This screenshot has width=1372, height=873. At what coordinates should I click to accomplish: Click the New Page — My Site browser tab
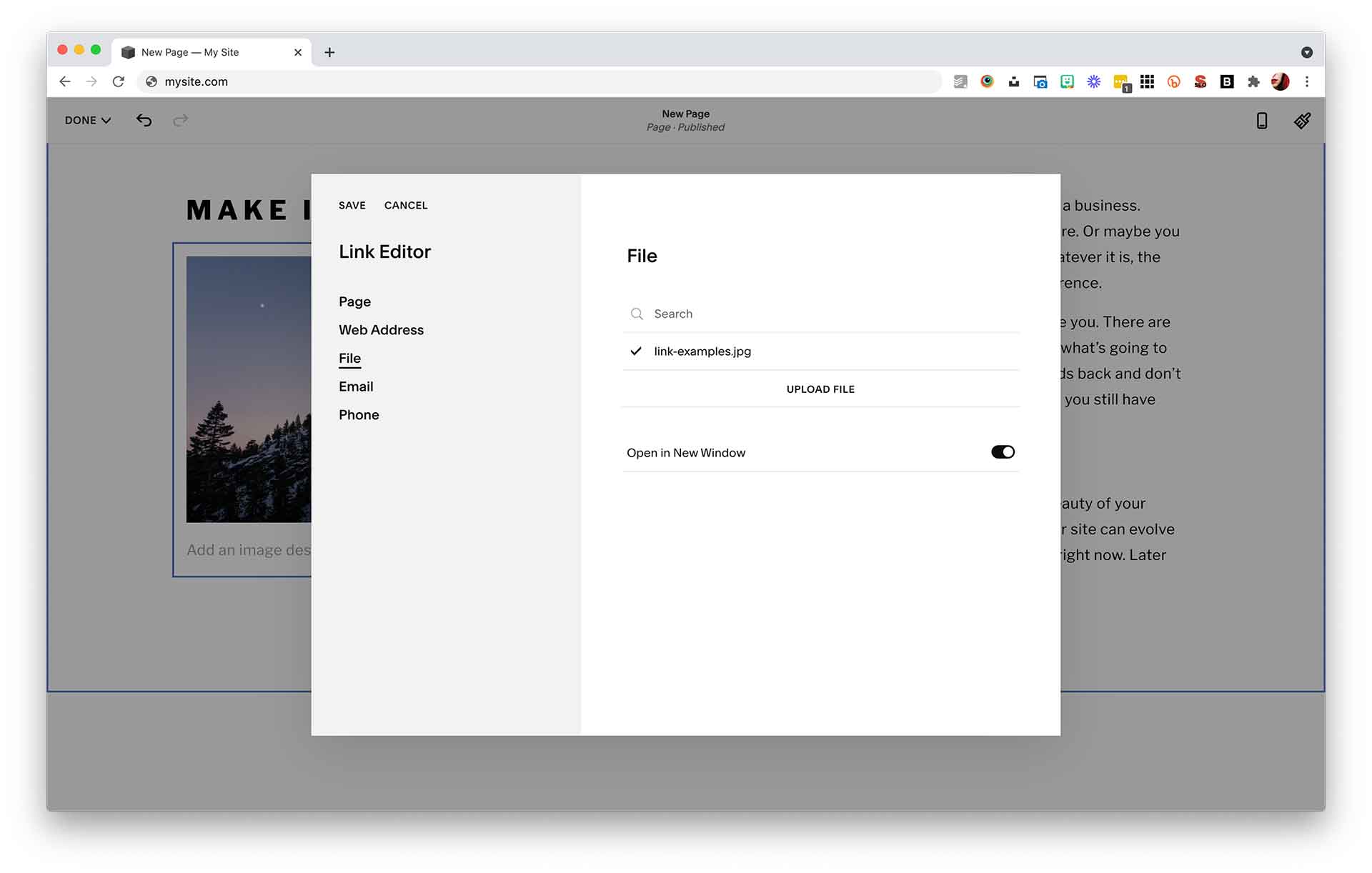pos(212,52)
